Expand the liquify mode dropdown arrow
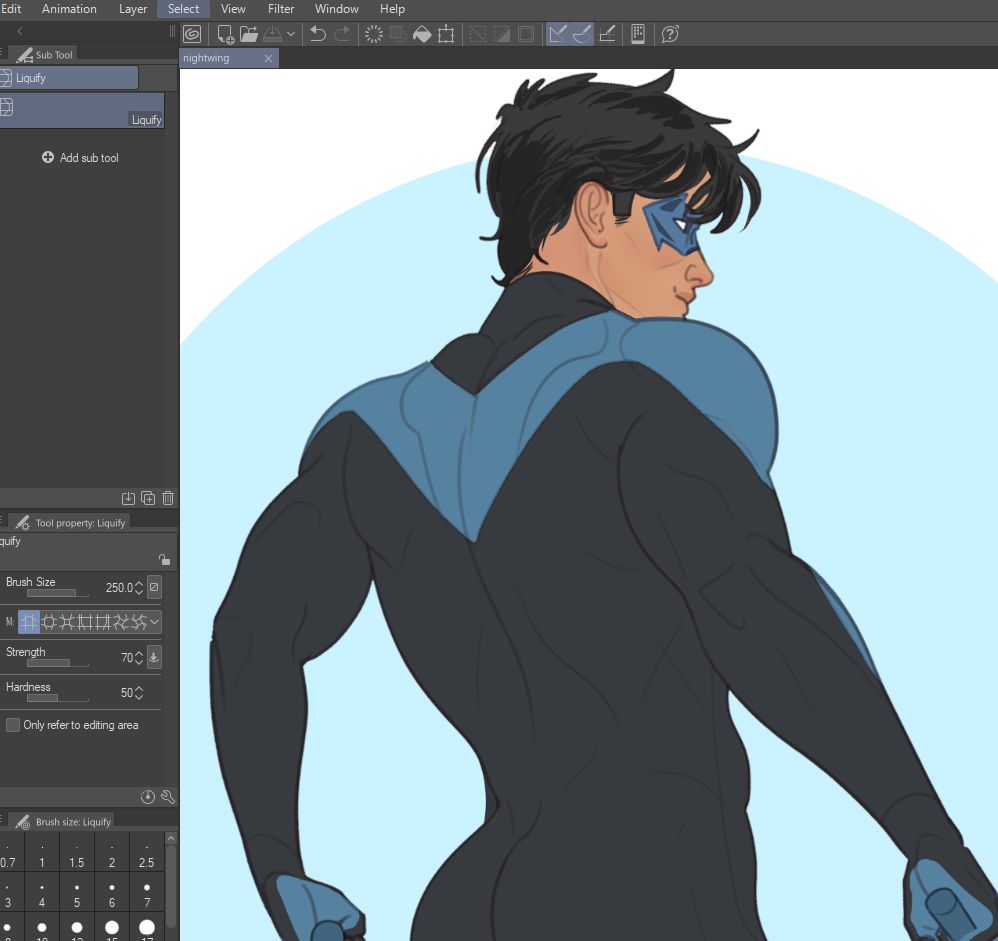 pyautogui.click(x=155, y=622)
